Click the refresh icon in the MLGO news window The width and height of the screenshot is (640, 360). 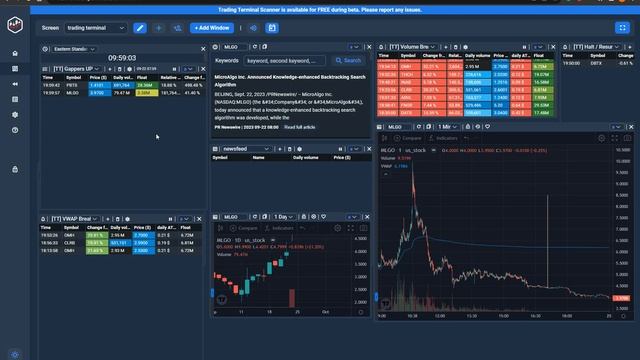click(x=255, y=47)
